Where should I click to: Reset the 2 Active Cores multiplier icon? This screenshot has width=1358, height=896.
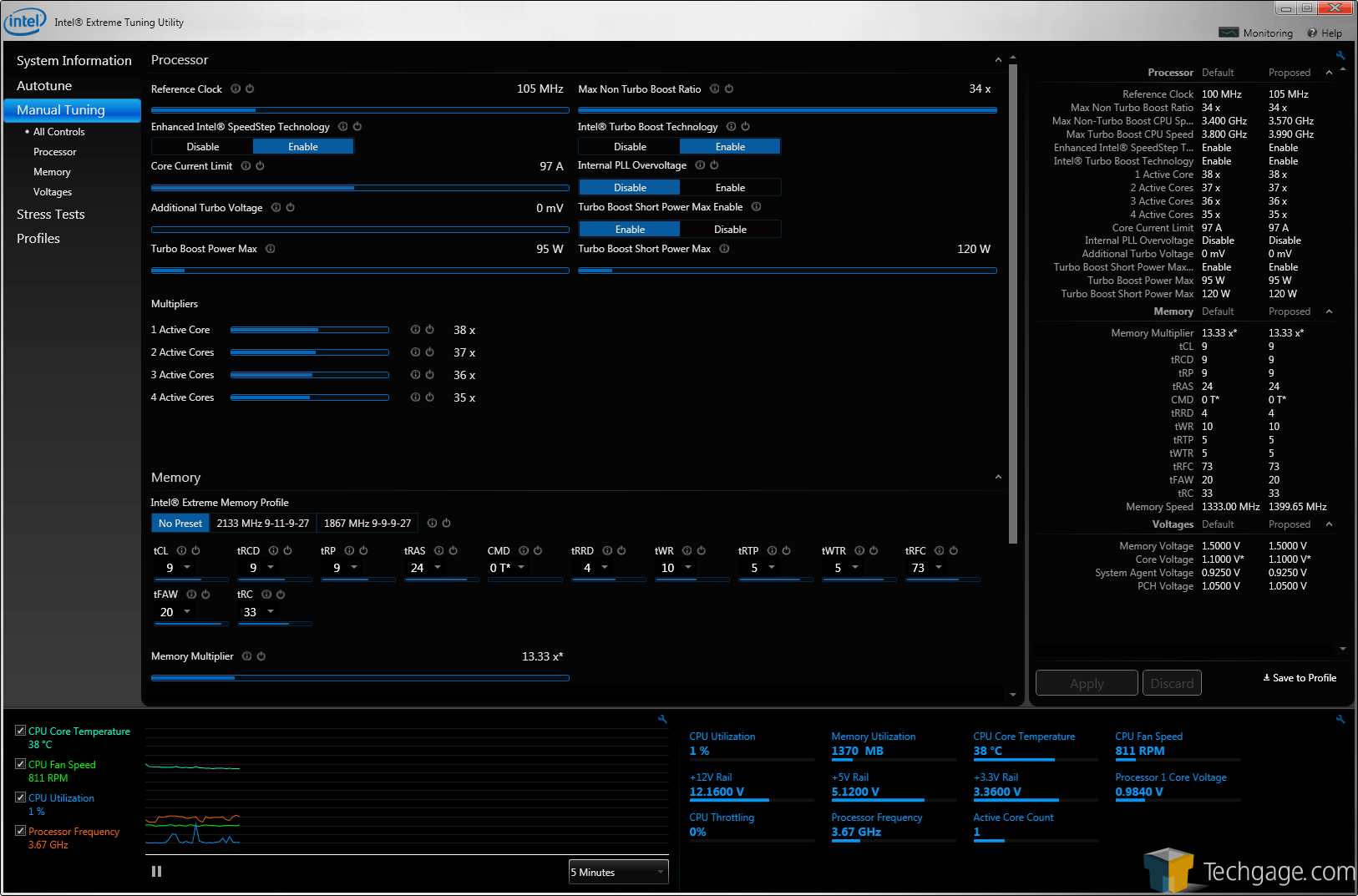pyautogui.click(x=430, y=352)
